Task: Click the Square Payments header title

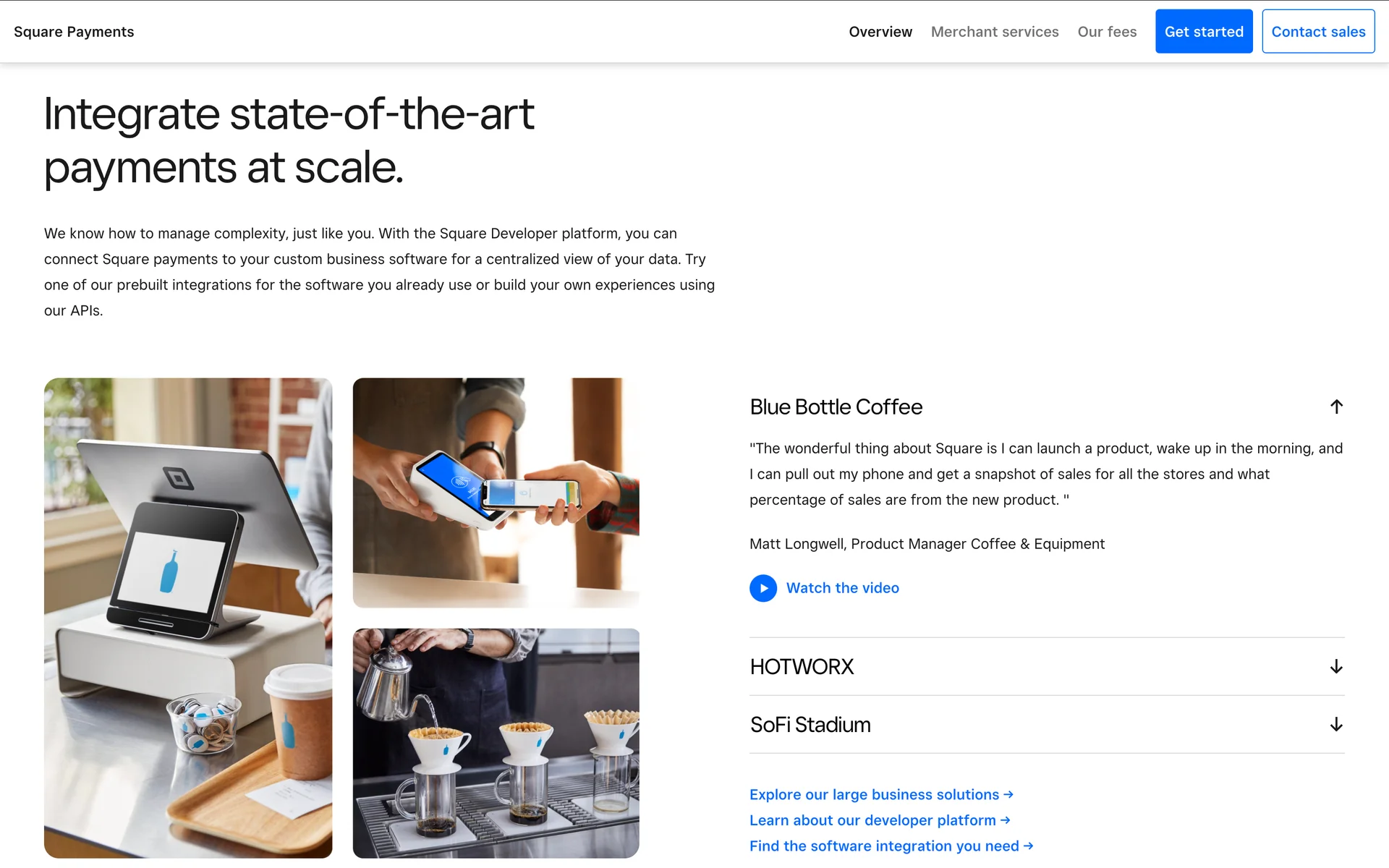Action: click(x=74, y=32)
